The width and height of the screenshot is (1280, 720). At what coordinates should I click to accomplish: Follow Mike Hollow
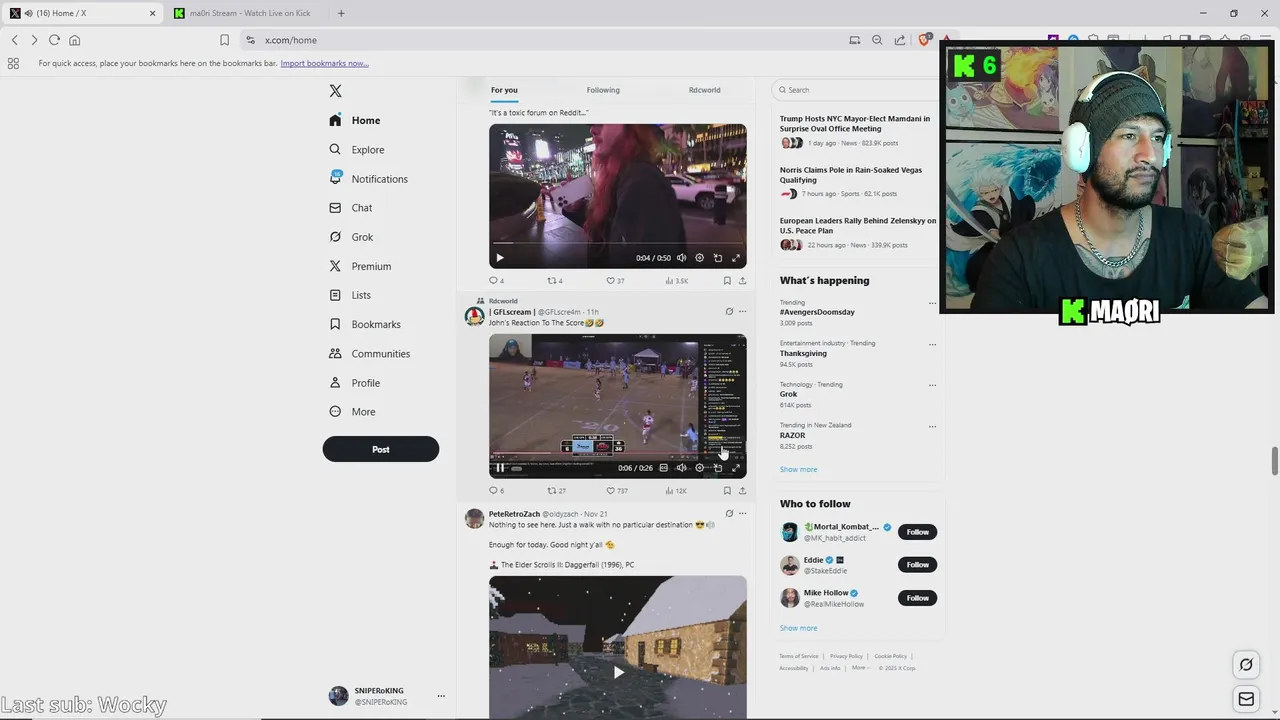(917, 598)
